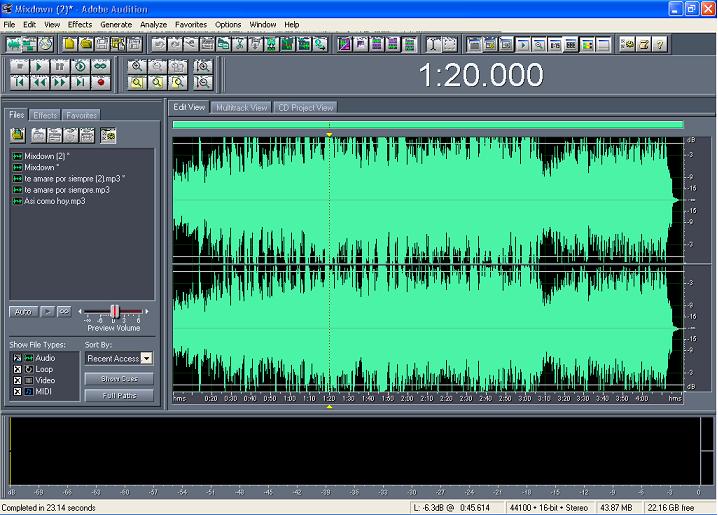Click the Undo arrow toolbar icon
This screenshot has height=515, width=718.
159,44
